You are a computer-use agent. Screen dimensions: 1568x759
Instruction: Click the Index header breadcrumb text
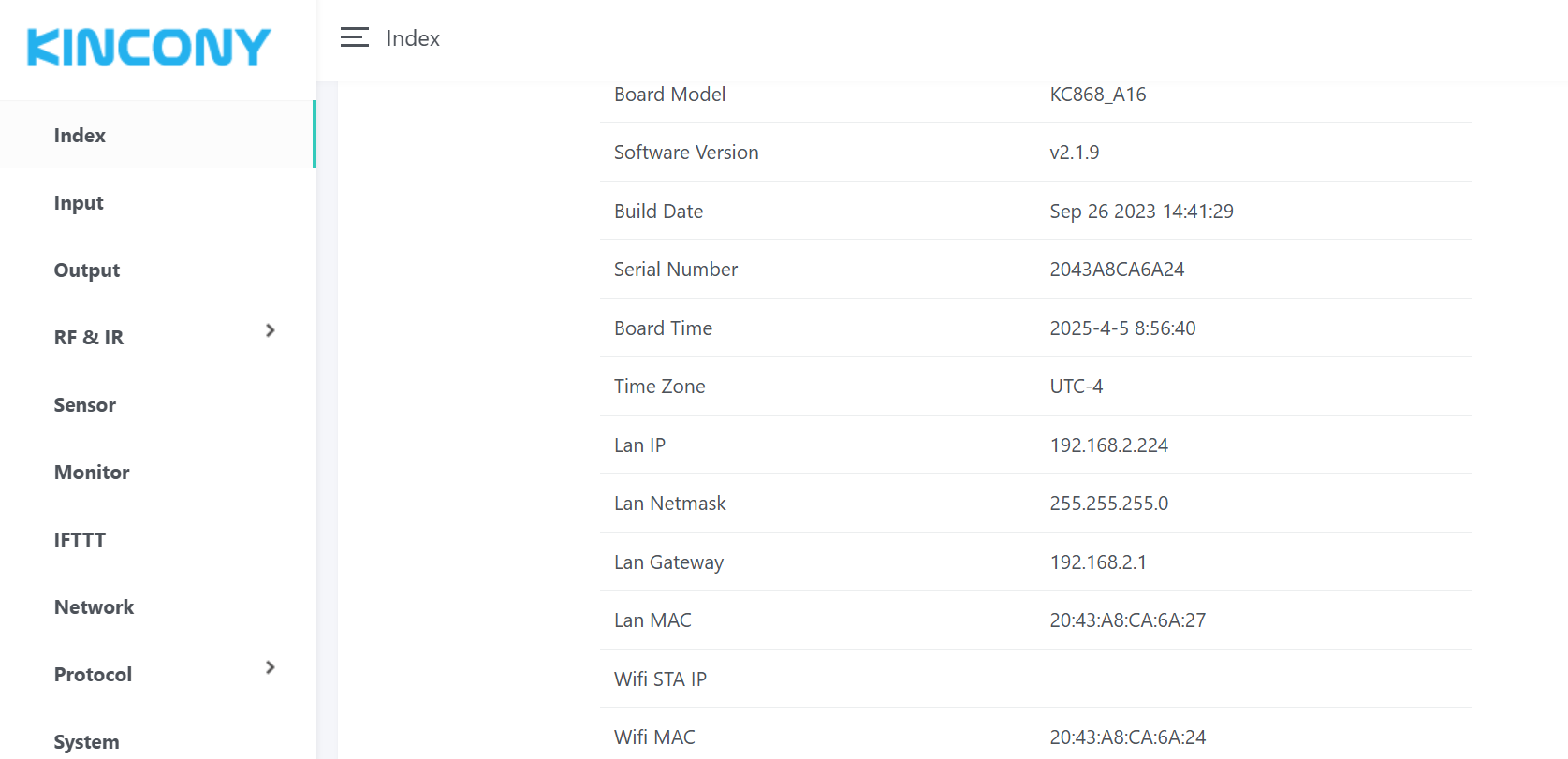(x=413, y=38)
